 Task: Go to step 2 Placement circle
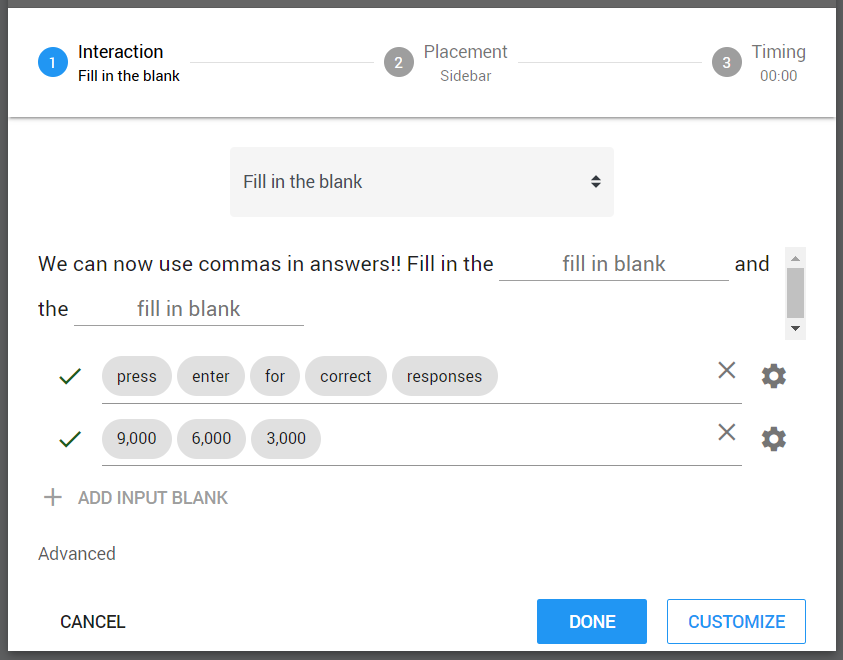[x=398, y=62]
